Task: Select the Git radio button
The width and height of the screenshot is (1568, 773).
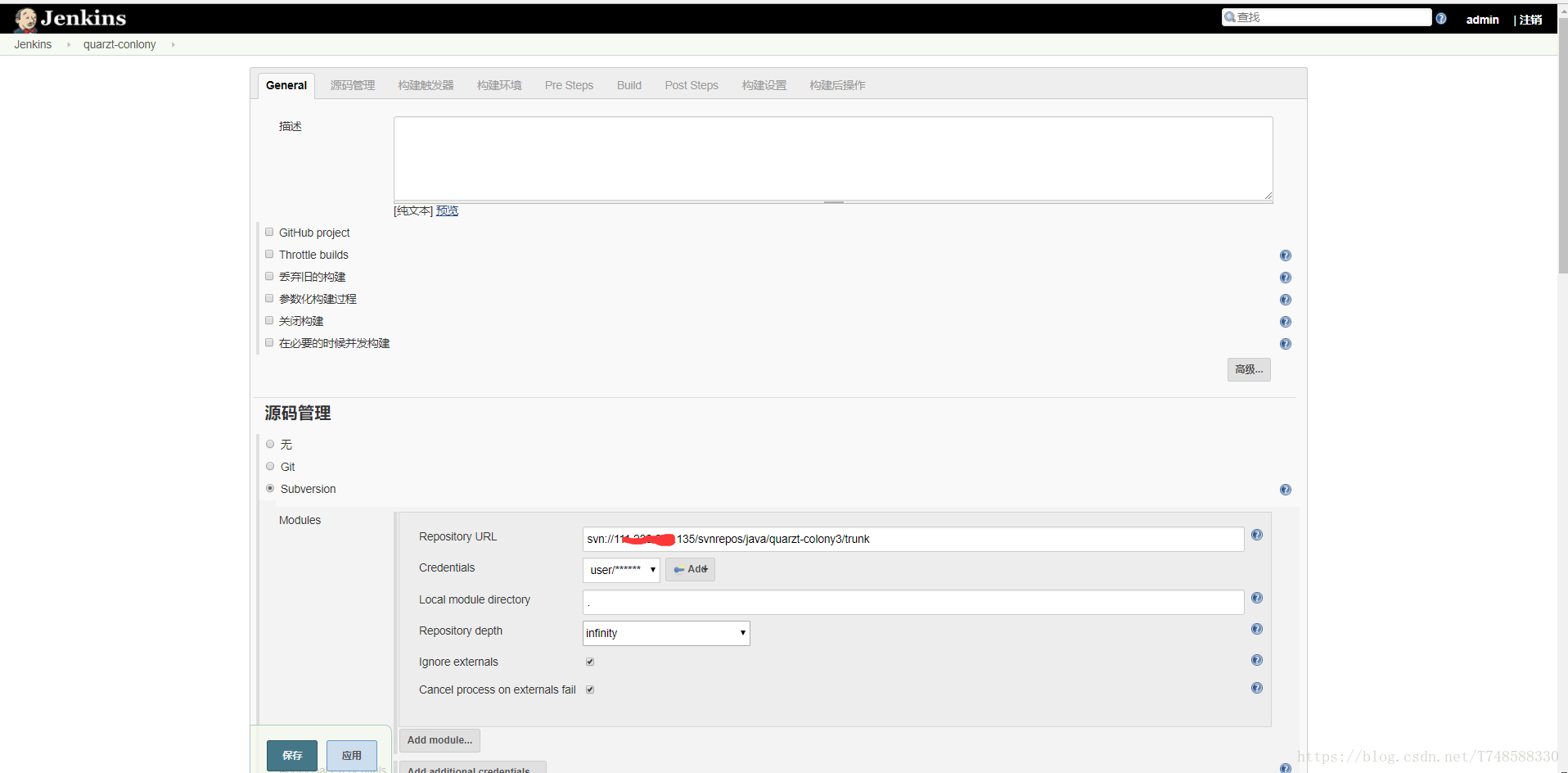Action: [270, 466]
